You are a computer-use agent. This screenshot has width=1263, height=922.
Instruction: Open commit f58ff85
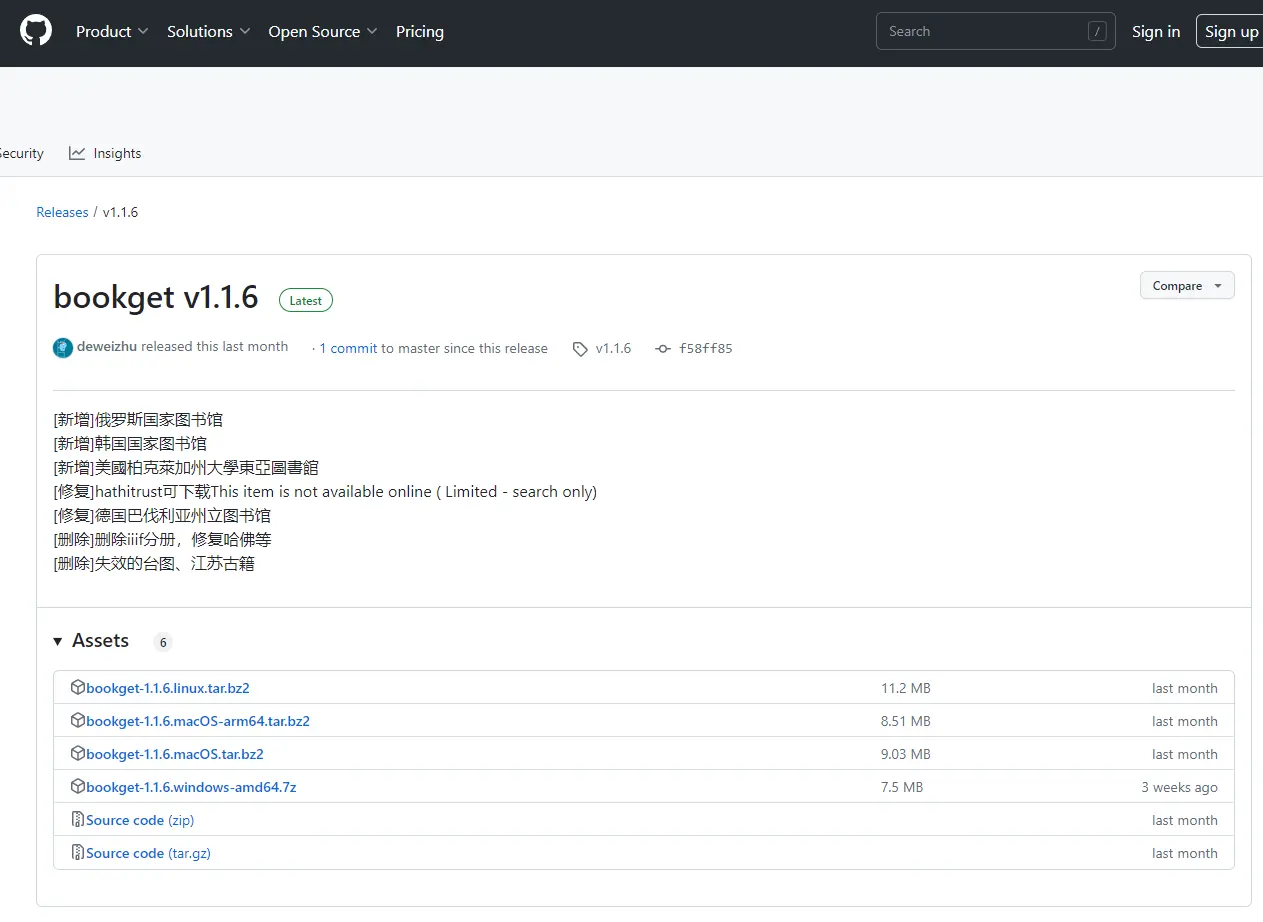tap(706, 349)
